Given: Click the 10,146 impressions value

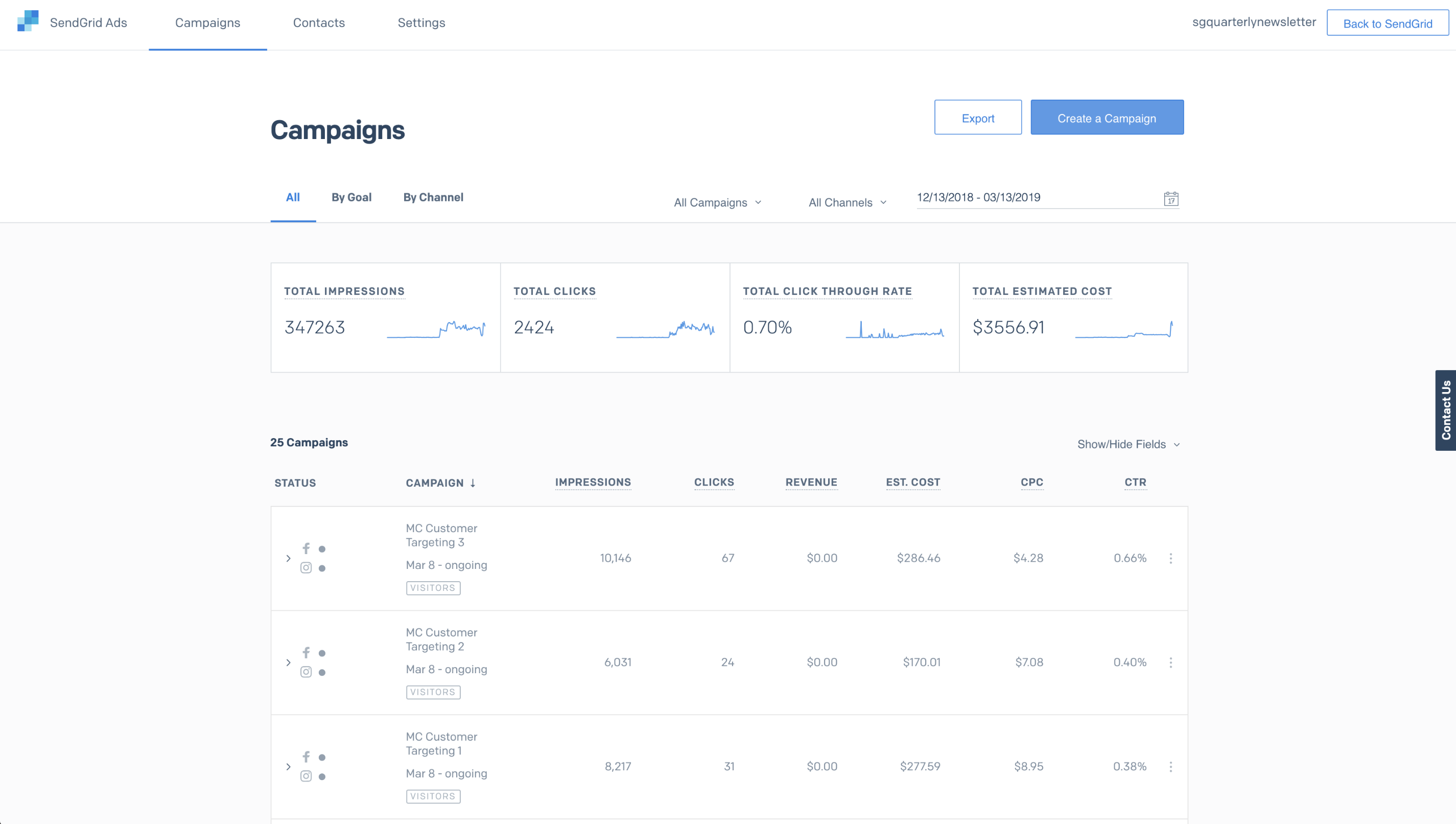Looking at the screenshot, I should coord(615,558).
